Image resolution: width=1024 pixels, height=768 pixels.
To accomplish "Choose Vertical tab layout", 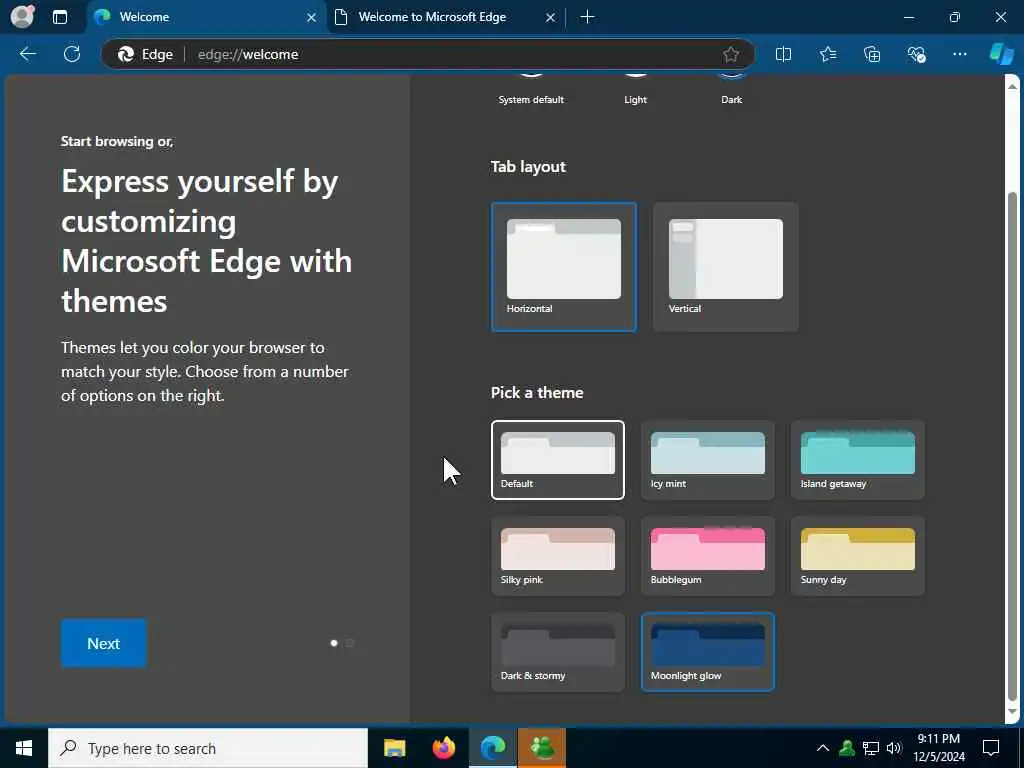I will 726,267.
